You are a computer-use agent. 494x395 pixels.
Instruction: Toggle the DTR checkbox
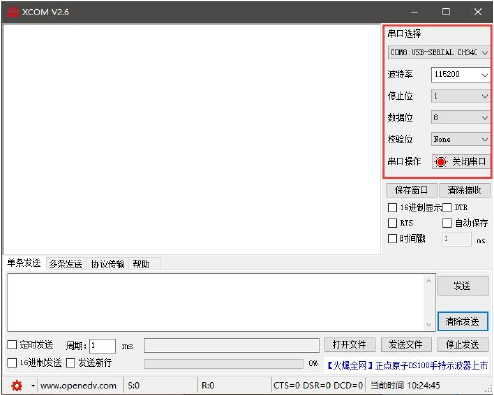click(447, 208)
